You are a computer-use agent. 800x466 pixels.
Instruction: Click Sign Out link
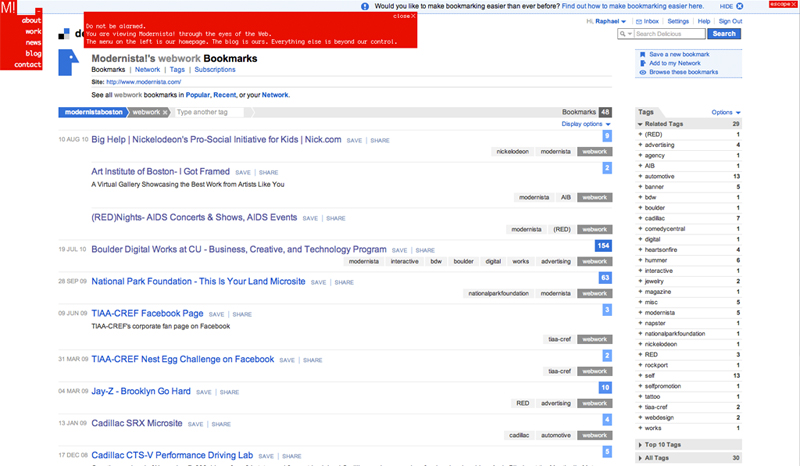coord(730,21)
